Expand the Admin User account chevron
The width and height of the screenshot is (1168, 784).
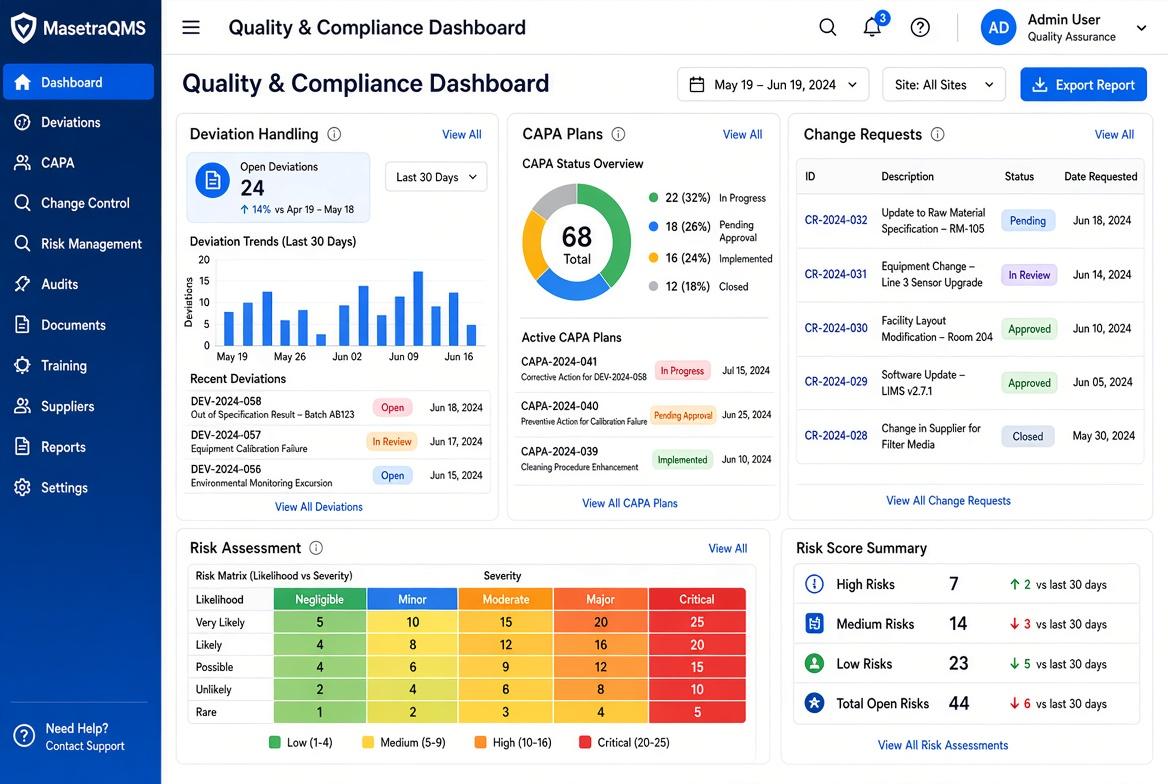tap(1141, 28)
